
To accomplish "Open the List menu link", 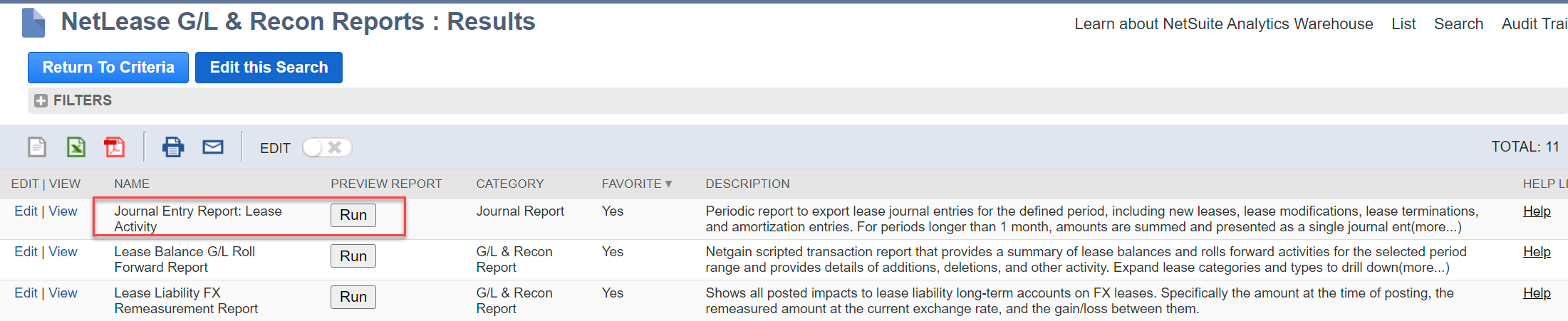I will click(1403, 24).
